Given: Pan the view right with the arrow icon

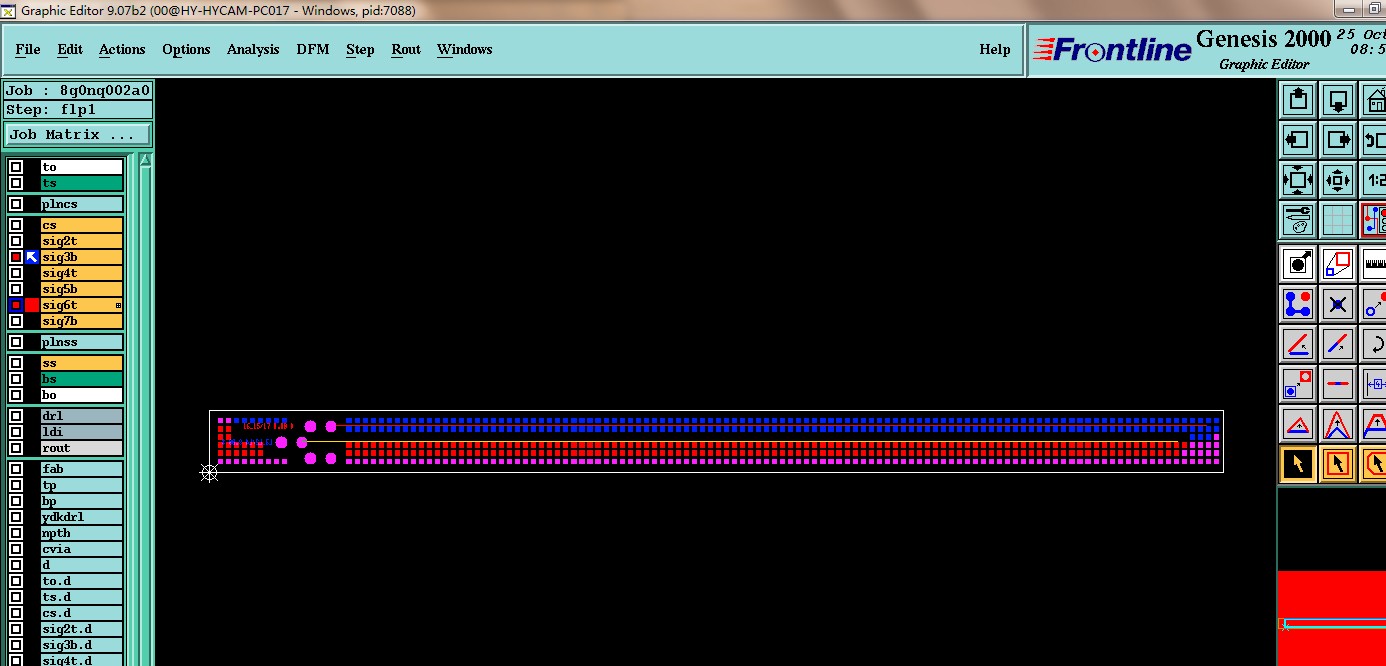Looking at the screenshot, I should [x=1338, y=139].
